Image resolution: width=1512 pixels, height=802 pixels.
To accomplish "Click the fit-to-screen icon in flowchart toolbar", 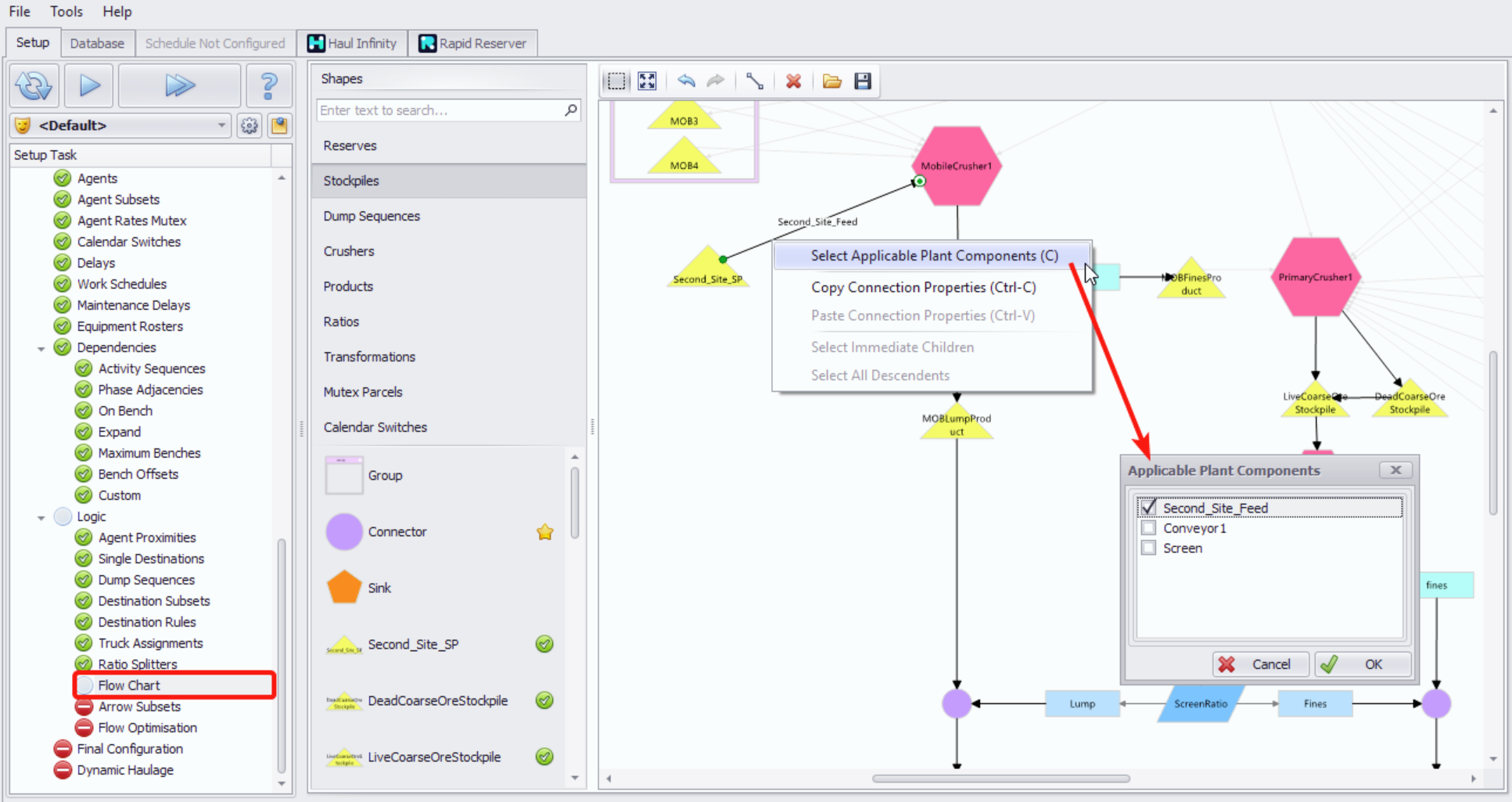I will coord(647,81).
